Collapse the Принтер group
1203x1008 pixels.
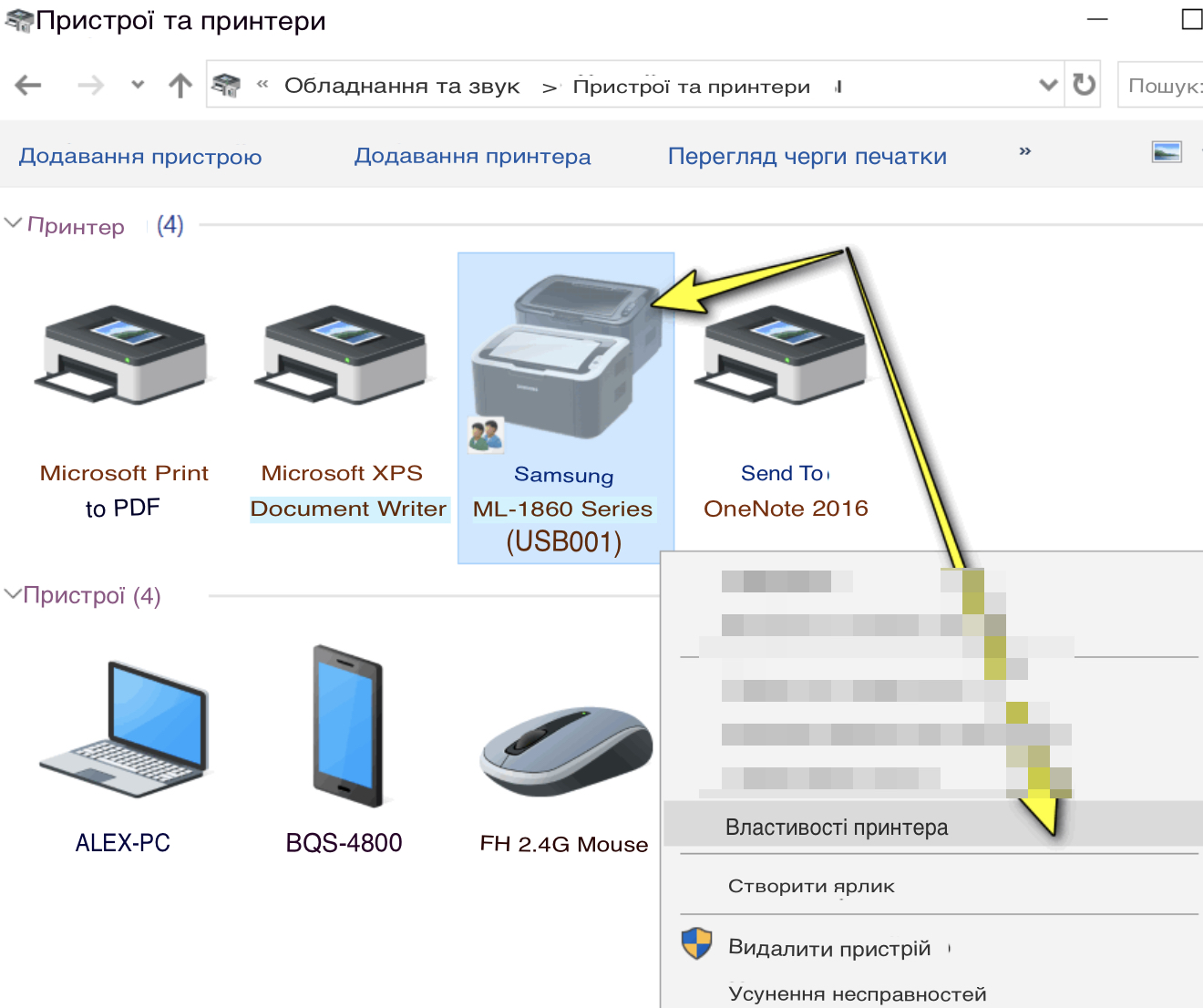click(13, 223)
